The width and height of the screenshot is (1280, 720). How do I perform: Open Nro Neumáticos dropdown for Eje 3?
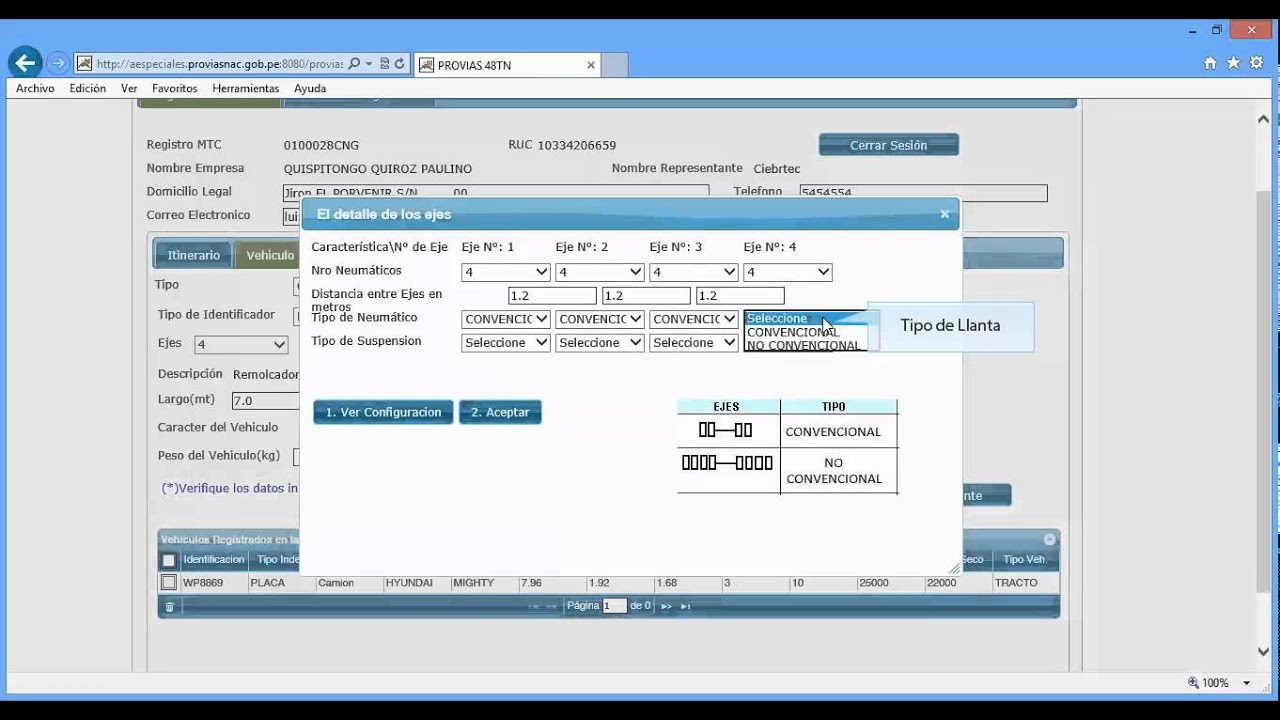point(694,272)
